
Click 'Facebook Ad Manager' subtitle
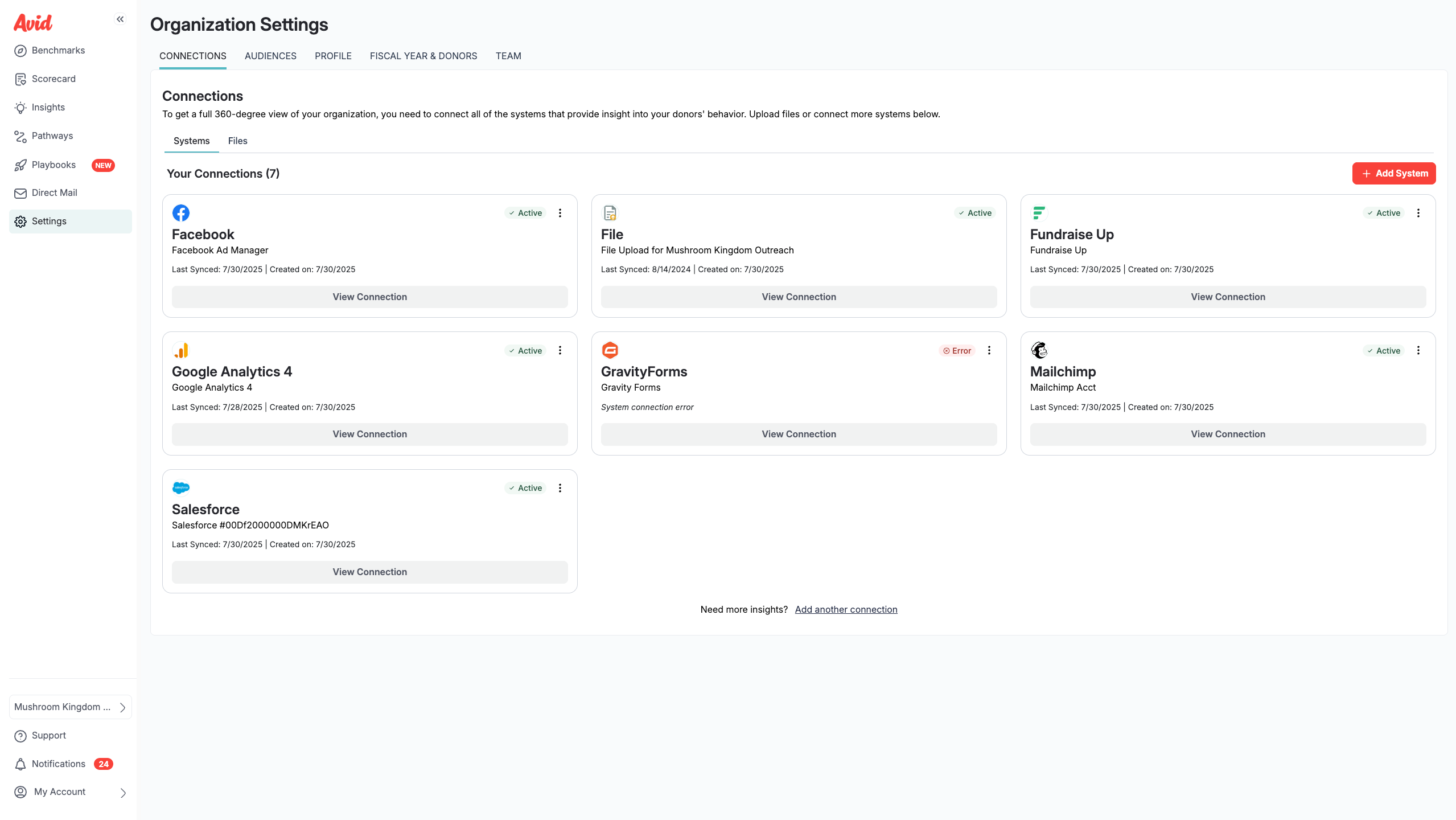[x=220, y=250]
